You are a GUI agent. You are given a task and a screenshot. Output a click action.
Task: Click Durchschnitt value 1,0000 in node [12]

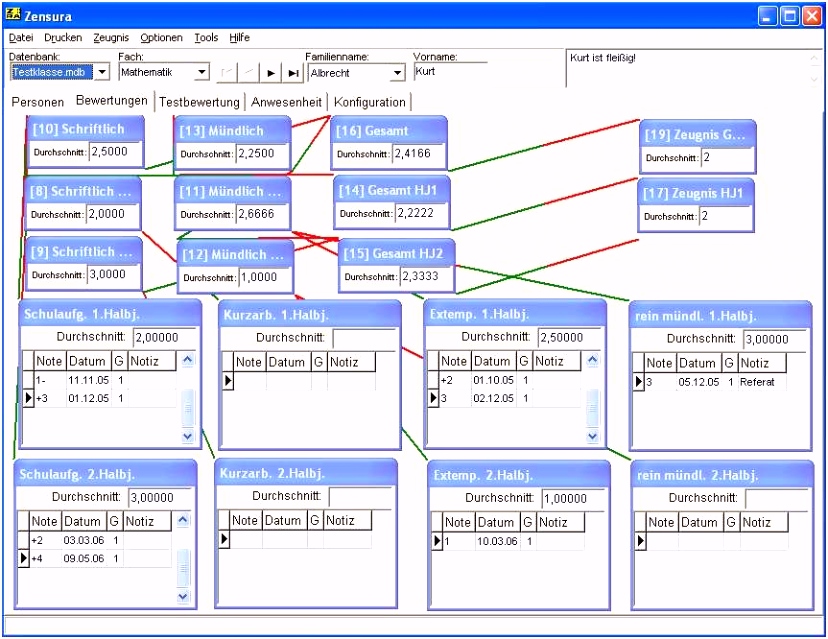(x=265, y=277)
